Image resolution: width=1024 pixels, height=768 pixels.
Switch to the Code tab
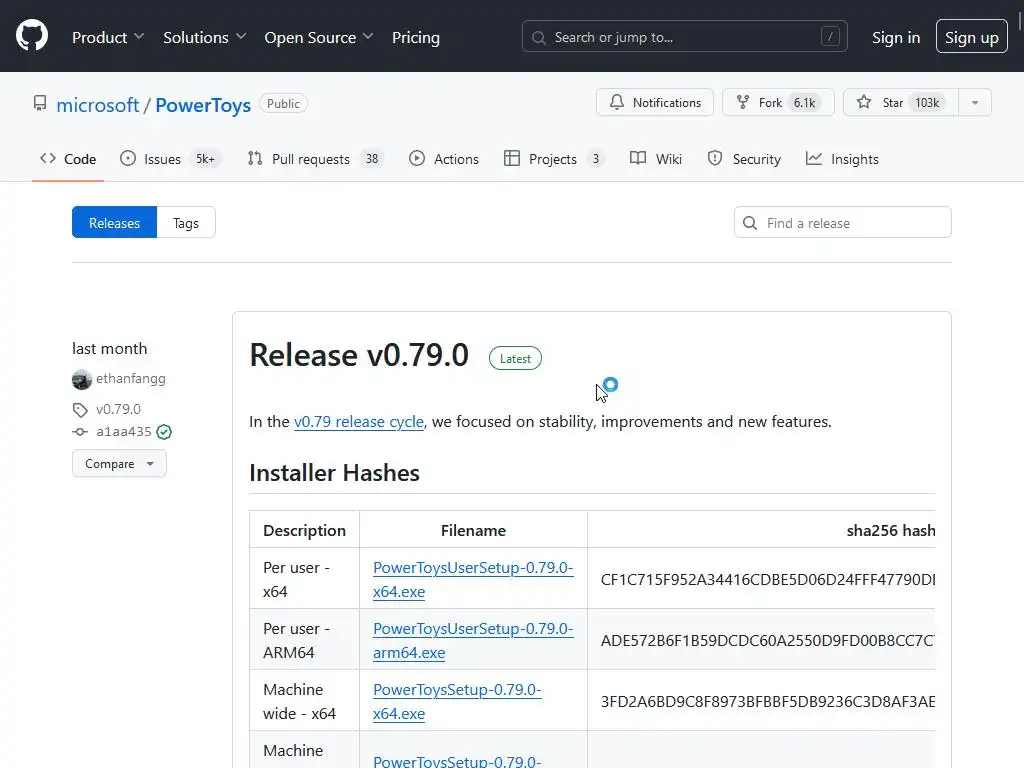click(x=68, y=159)
